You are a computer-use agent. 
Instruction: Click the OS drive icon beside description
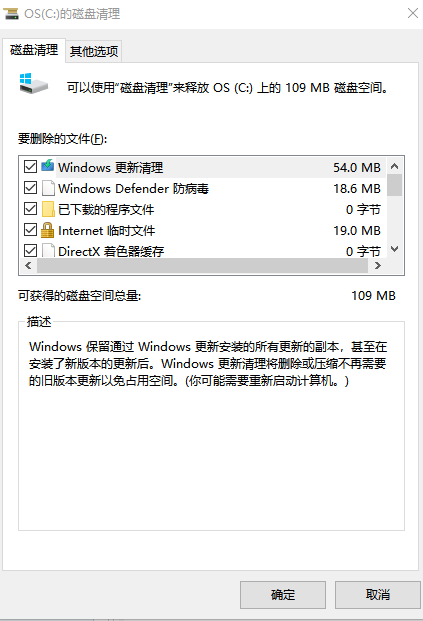tap(34, 83)
